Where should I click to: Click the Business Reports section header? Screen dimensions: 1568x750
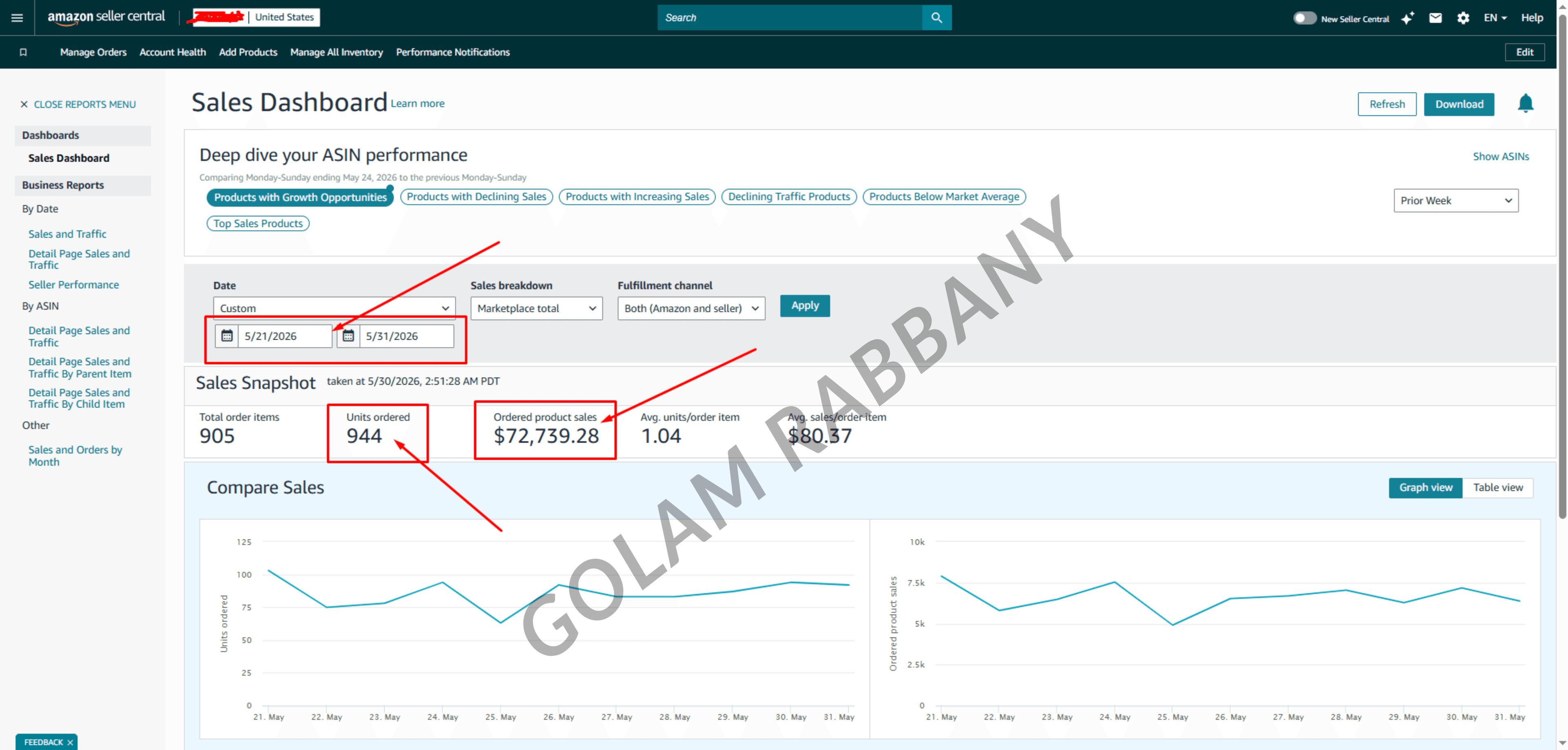point(83,186)
